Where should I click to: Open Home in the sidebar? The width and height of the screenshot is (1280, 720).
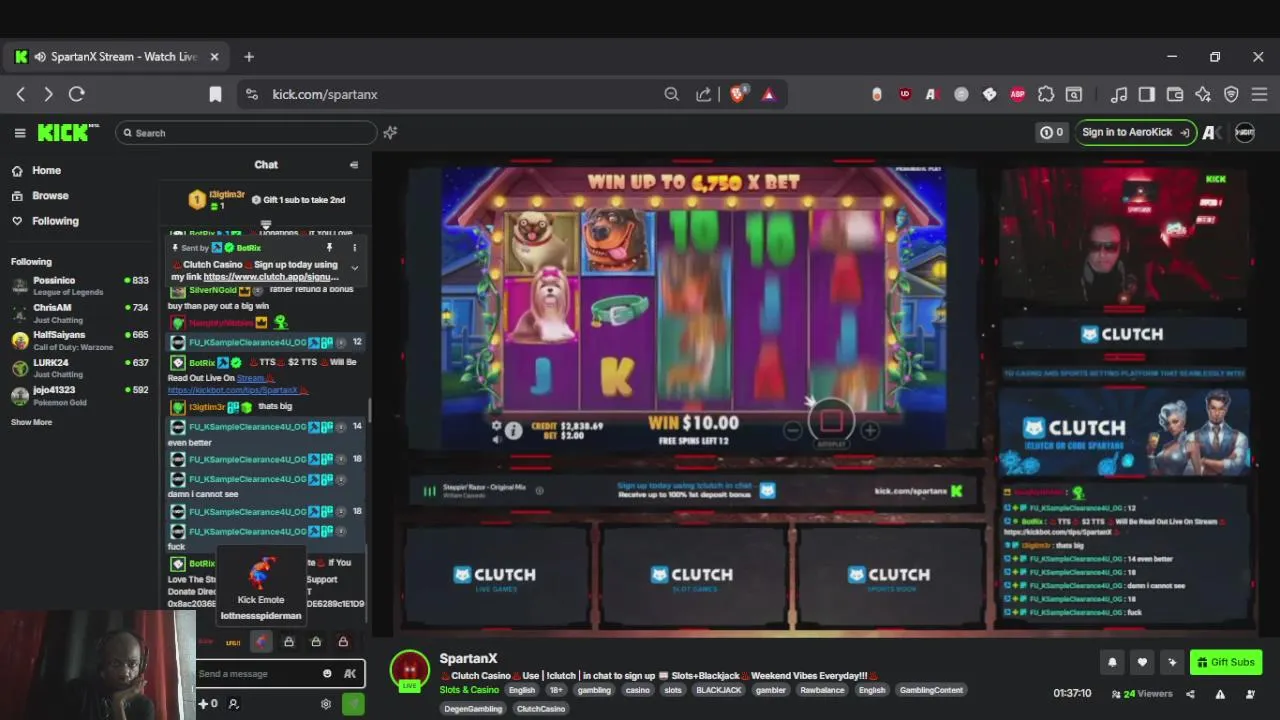click(46, 170)
